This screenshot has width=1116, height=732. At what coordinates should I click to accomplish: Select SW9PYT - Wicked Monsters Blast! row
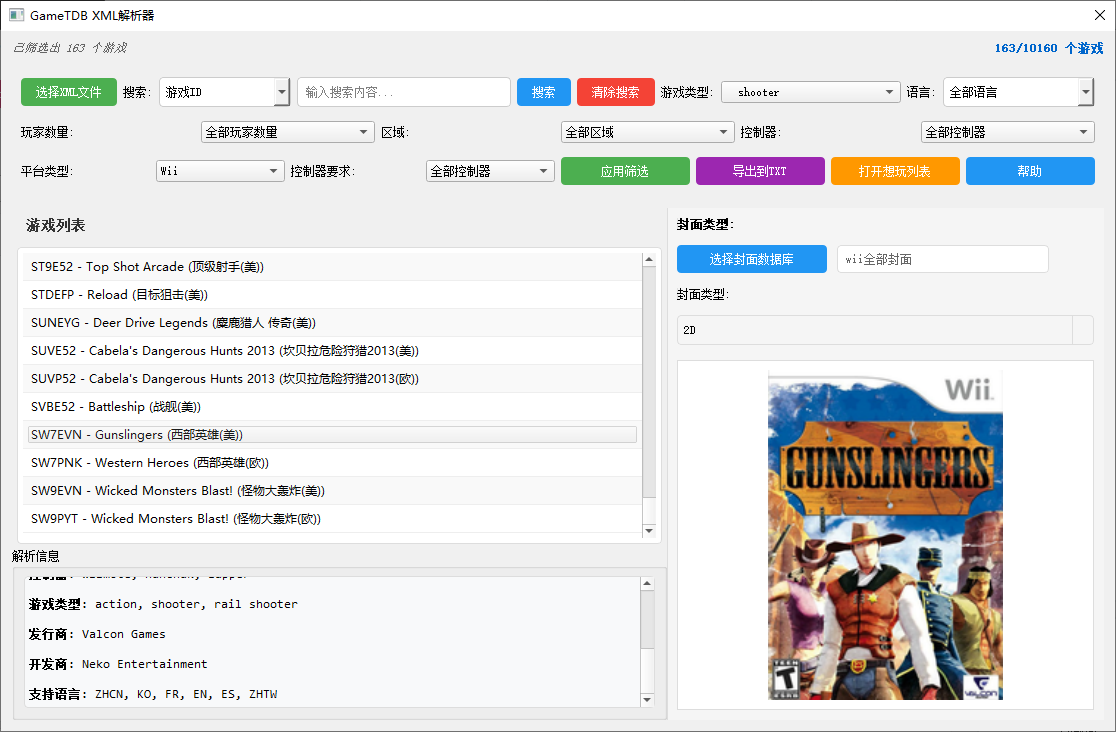[332, 518]
